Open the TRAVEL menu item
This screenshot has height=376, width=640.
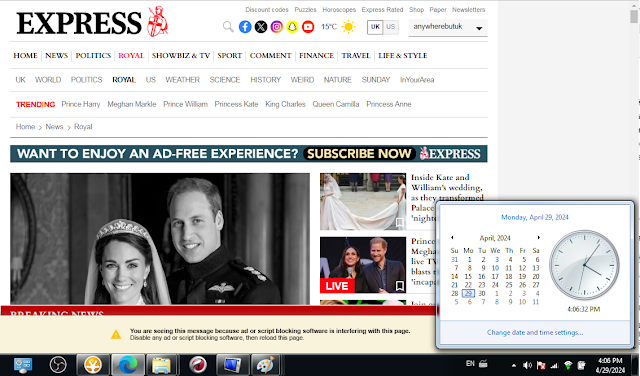click(356, 56)
